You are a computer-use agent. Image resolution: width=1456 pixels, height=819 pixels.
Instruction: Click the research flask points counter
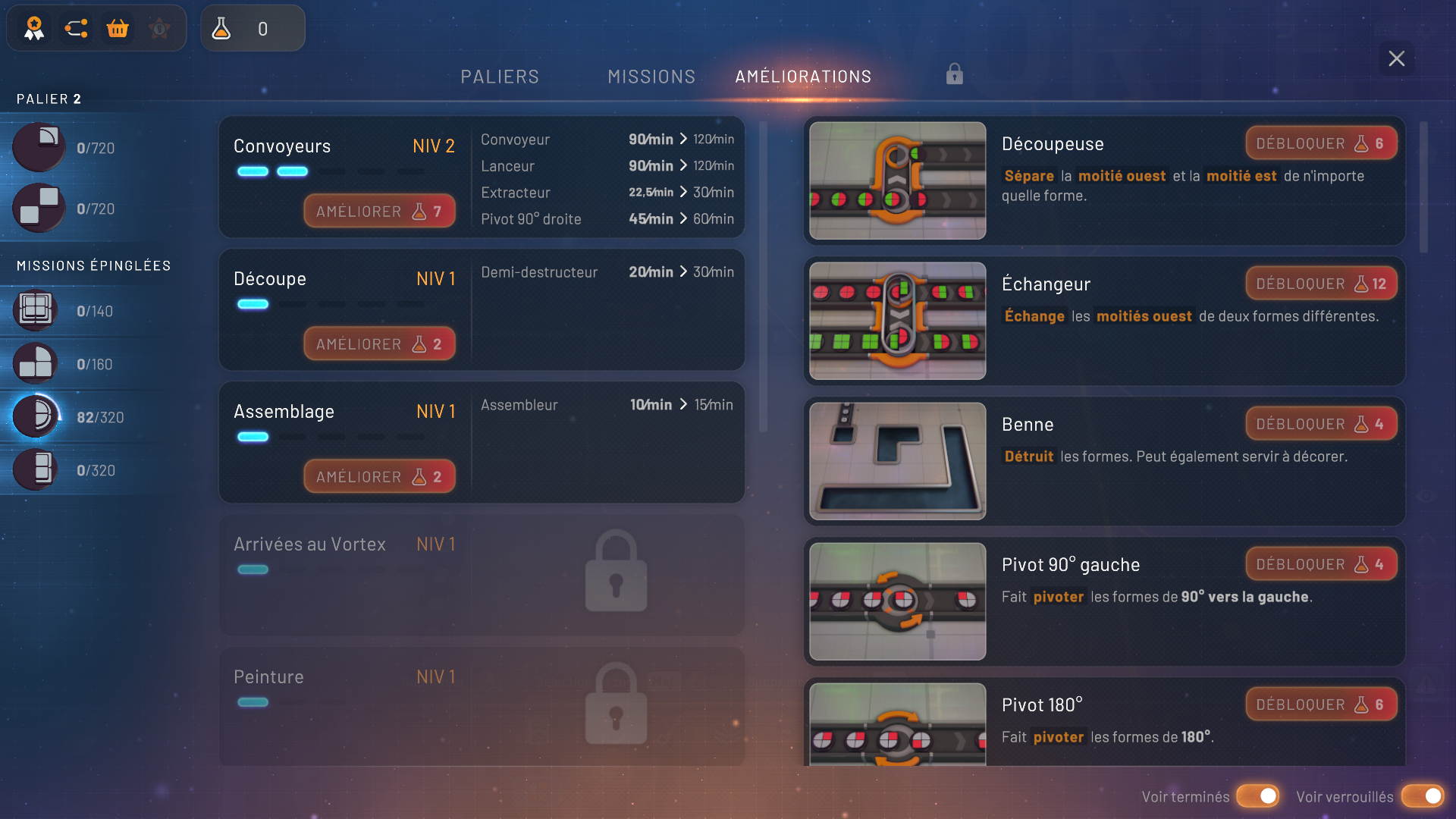coord(253,29)
